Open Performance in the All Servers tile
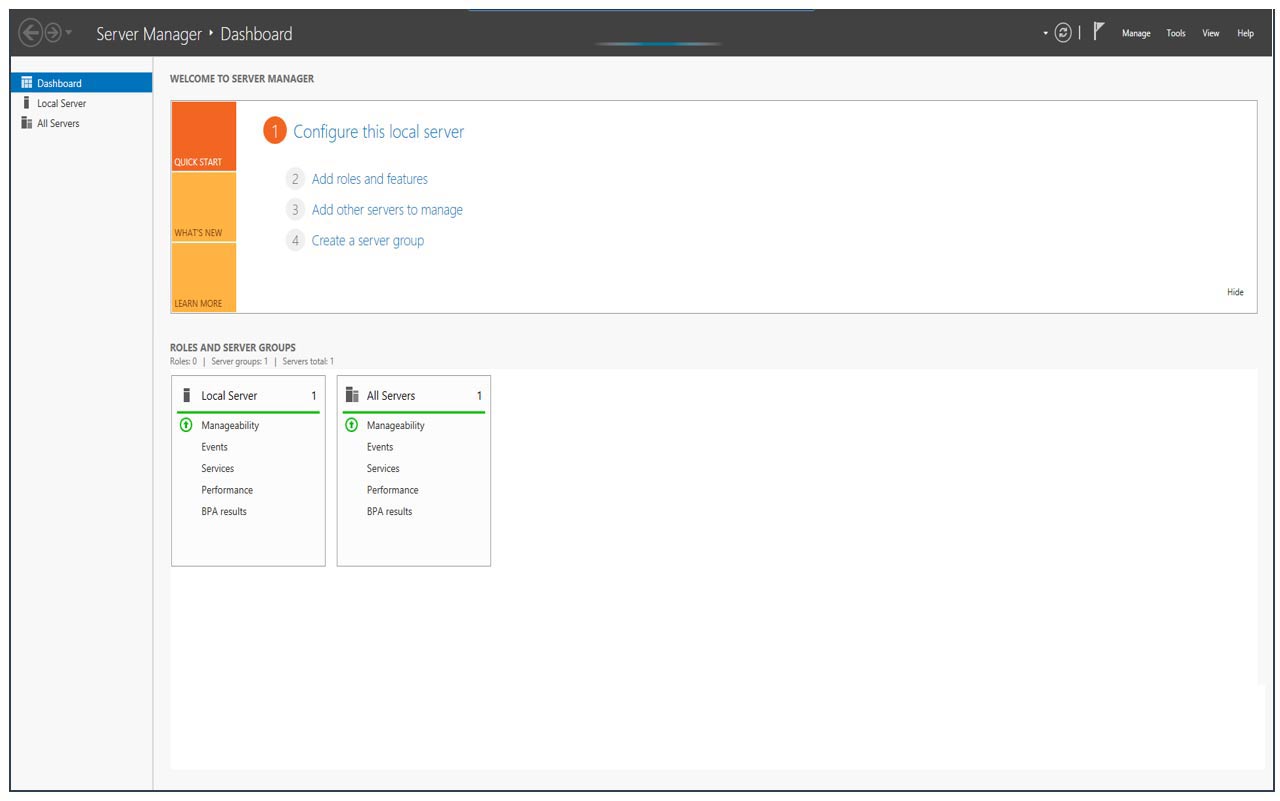The image size is (1280, 801). [x=393, y=490]
